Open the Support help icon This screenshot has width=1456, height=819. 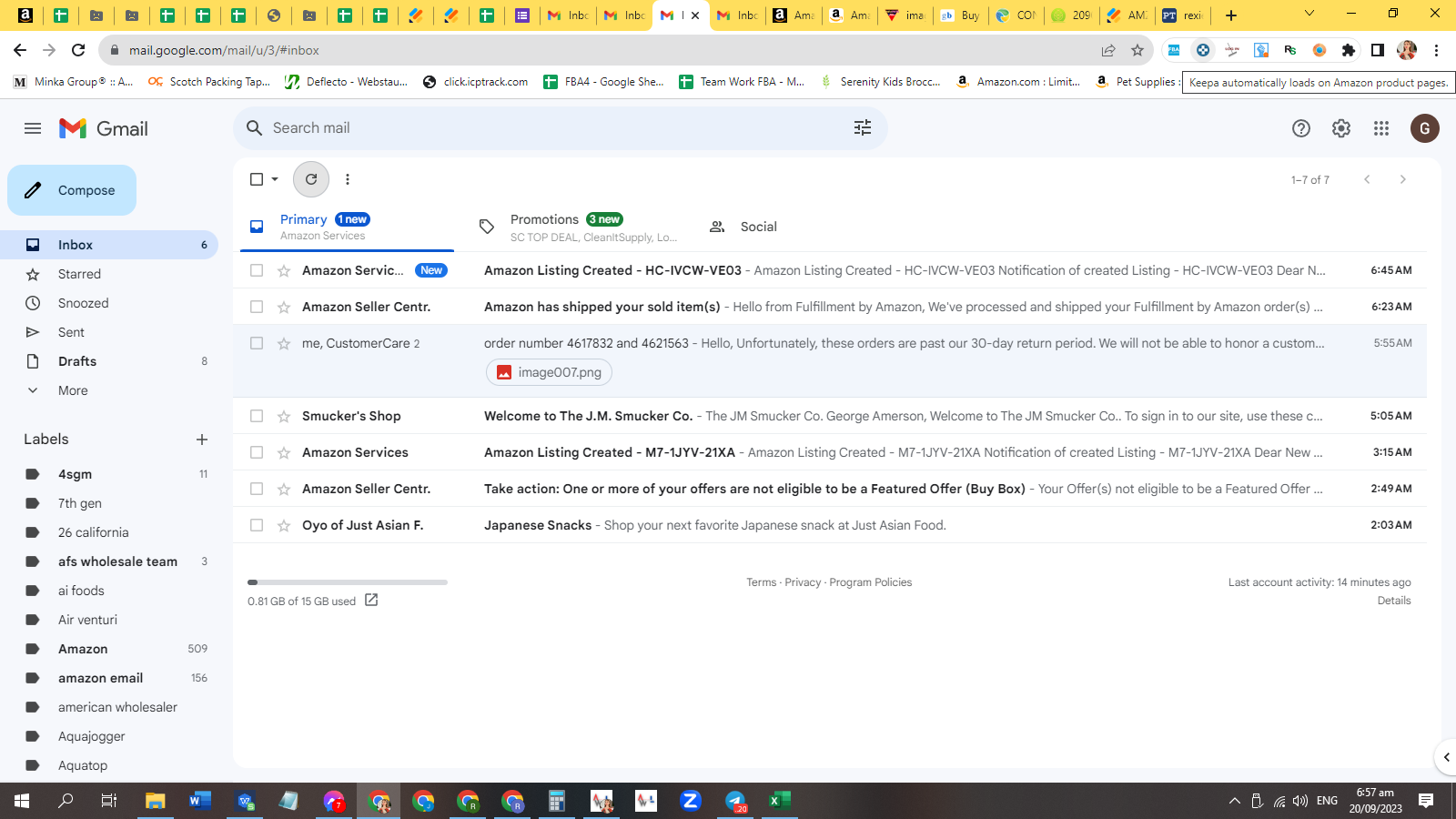click(1301, 128)
